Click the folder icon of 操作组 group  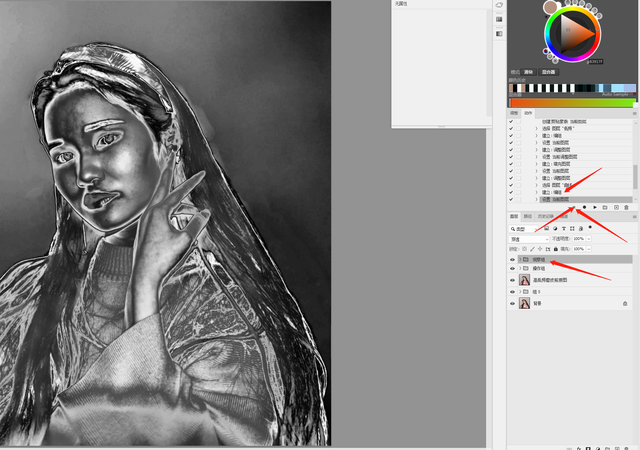(526, 268)
